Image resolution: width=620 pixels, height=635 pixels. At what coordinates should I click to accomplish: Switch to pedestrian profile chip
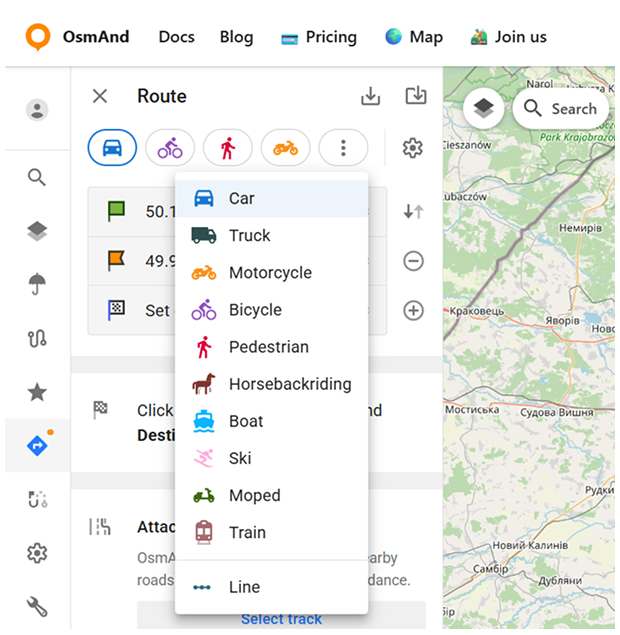point(228,148)
